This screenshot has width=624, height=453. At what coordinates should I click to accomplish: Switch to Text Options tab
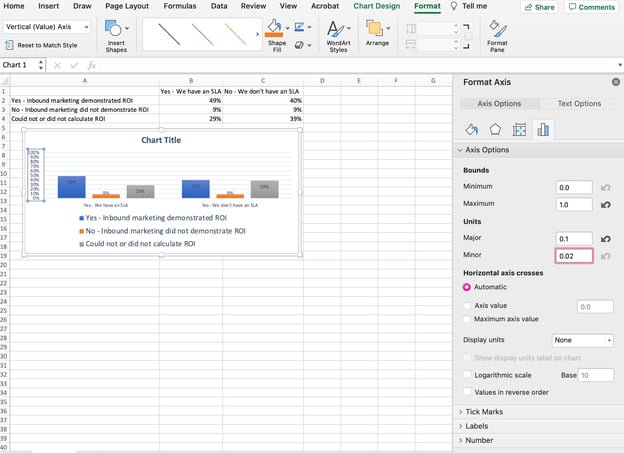[579, 103]
